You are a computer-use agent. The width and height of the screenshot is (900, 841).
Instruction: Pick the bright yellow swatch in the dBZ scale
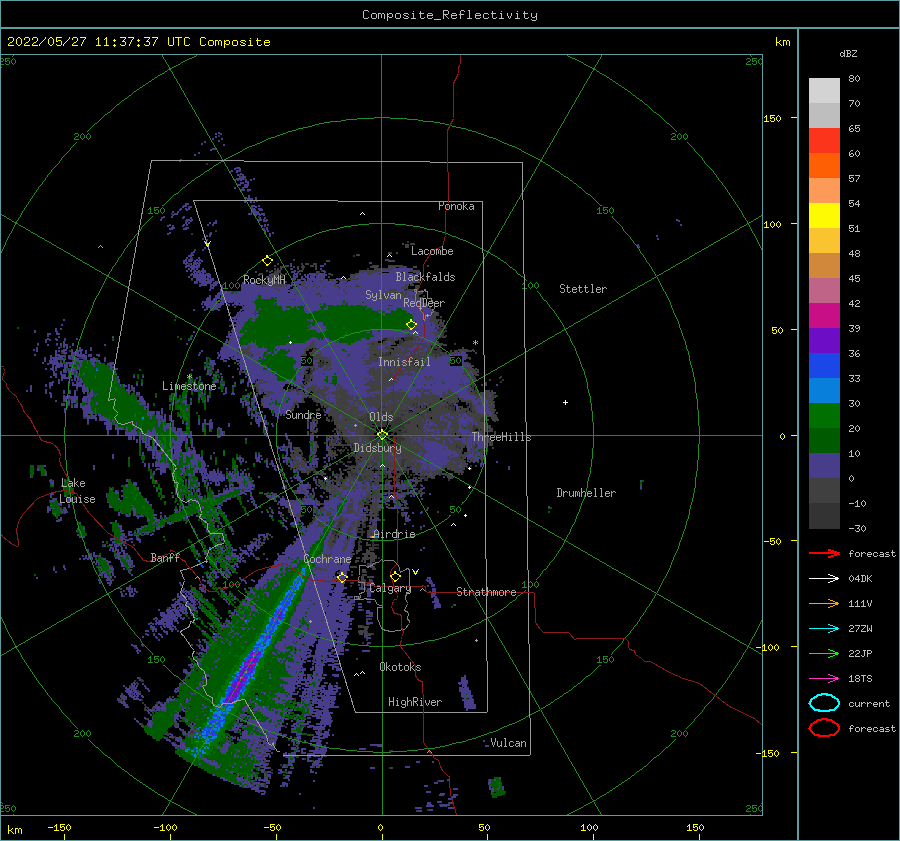tap(824, 216)
